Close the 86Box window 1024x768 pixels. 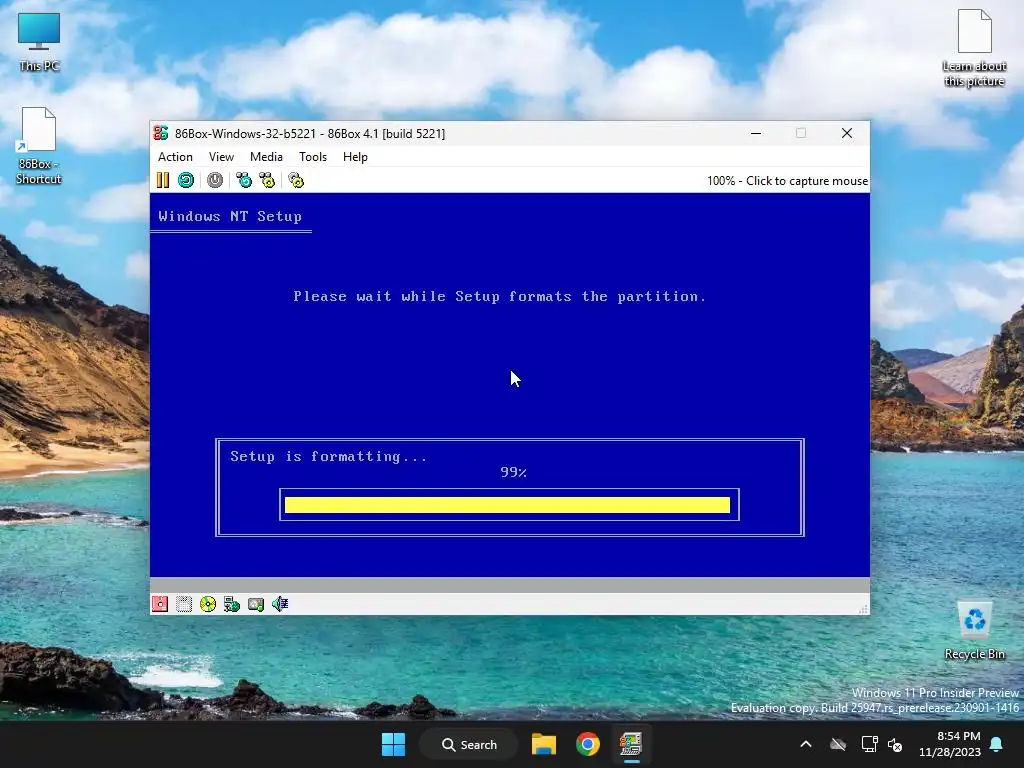click(847, 133)
